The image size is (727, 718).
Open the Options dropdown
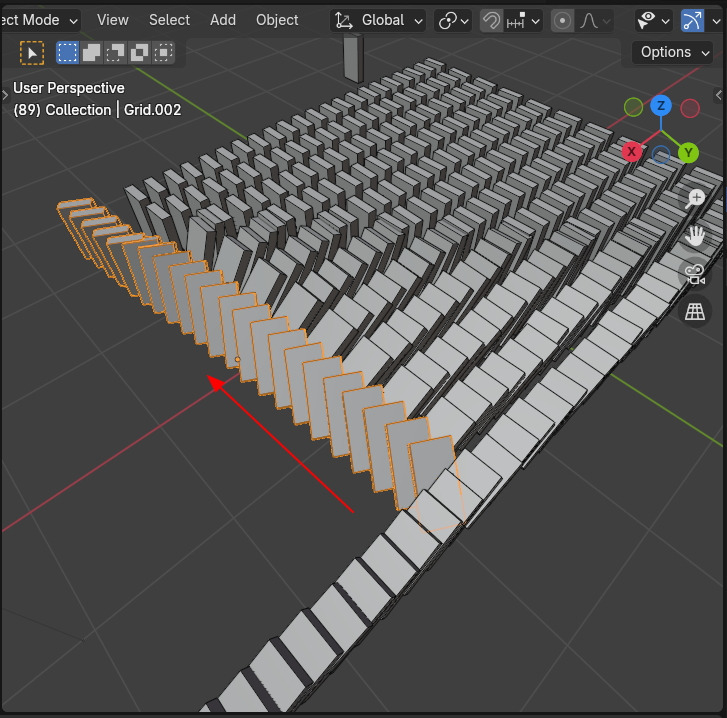(x=672, y=52)
